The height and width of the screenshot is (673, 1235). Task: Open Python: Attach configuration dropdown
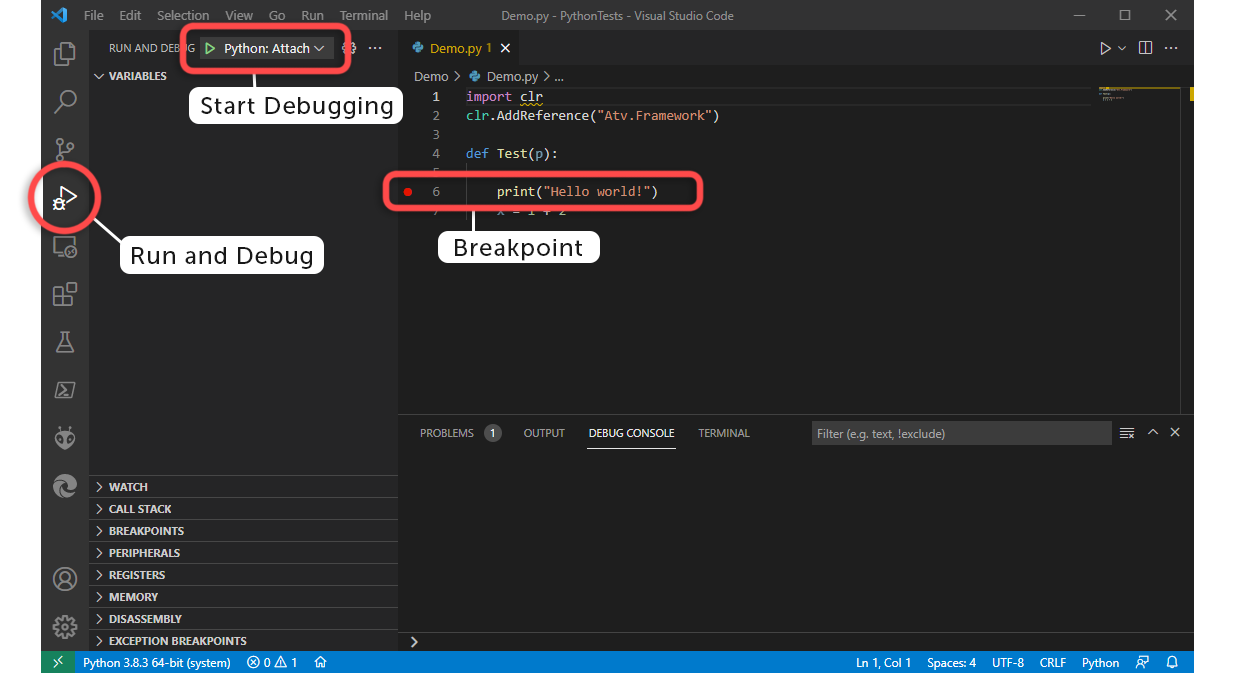tap(267, 48)
